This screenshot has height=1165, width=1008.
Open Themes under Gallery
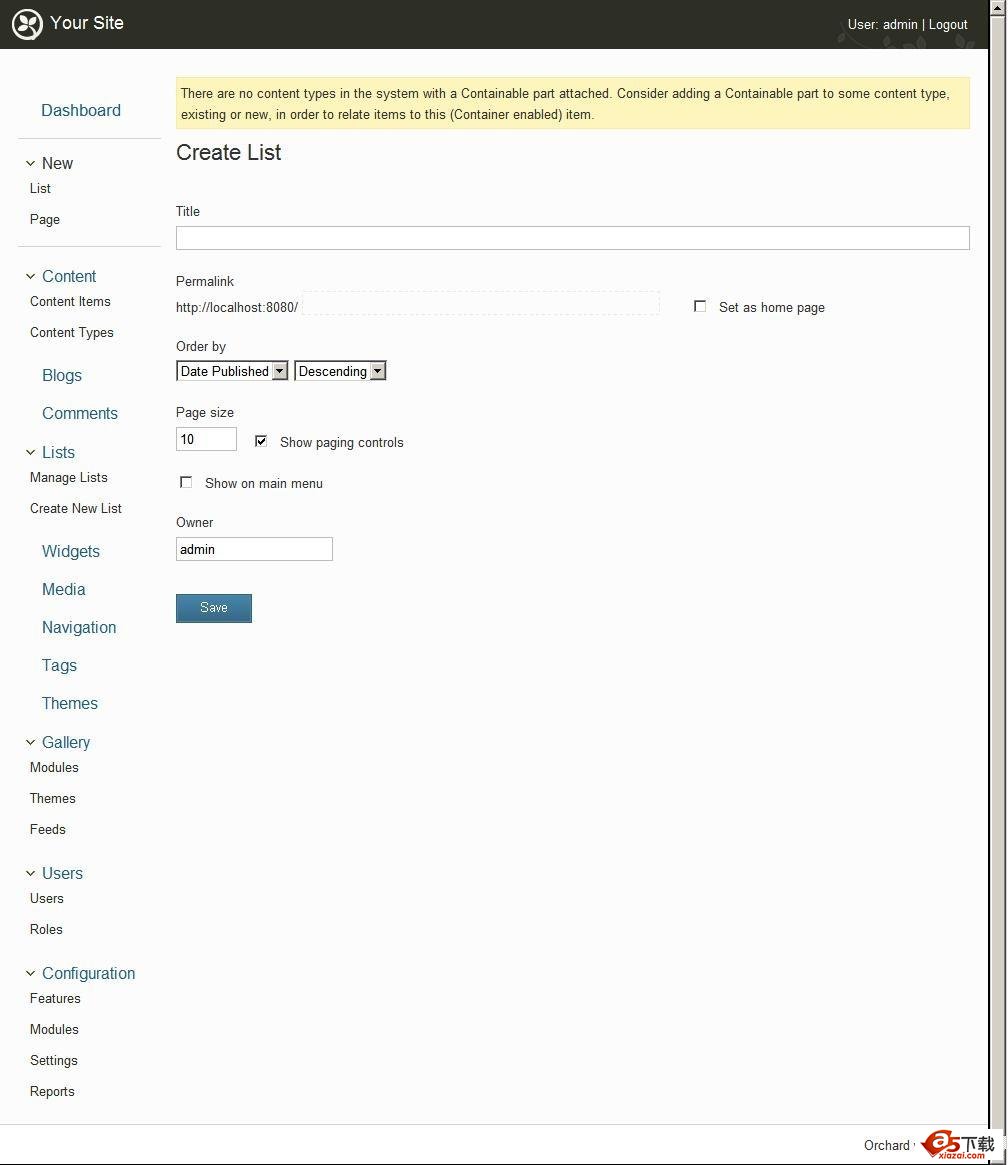(52, 799)
